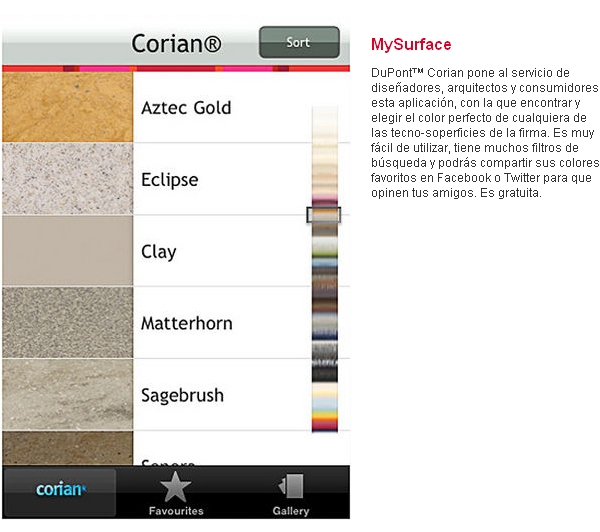
Task: Select the Aztec Gold color swatch
Action: tap(67, 107)
